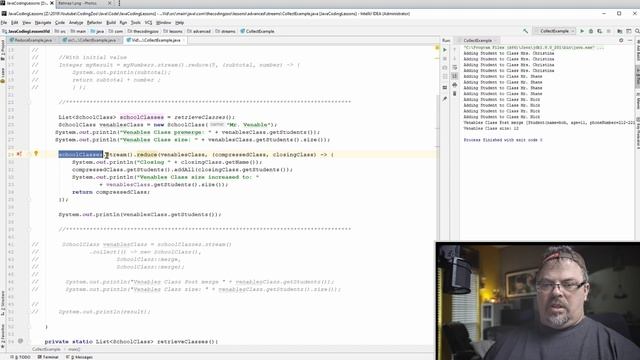Click the highlighted reduce method call
Viewport: 640px width, 360px height.
tap(147, 155)
